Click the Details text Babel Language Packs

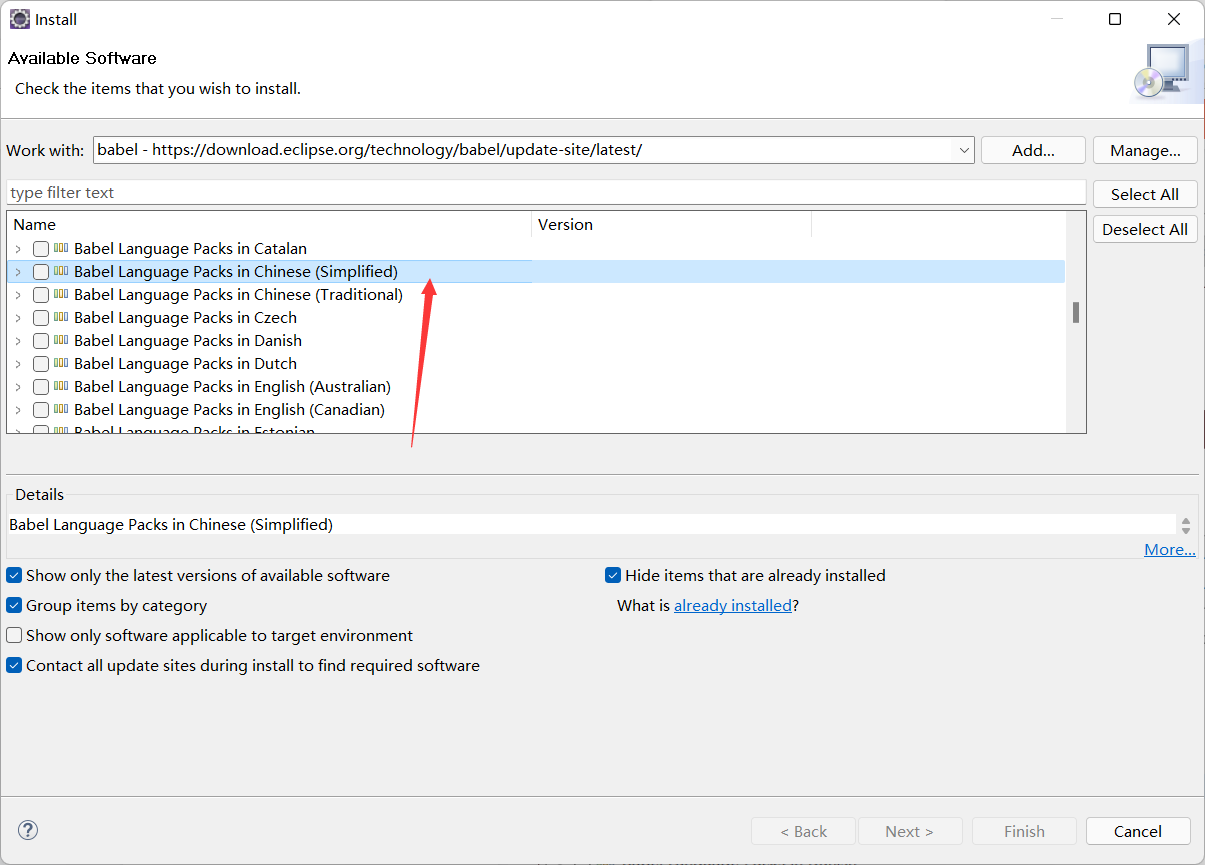coord(170,524)
